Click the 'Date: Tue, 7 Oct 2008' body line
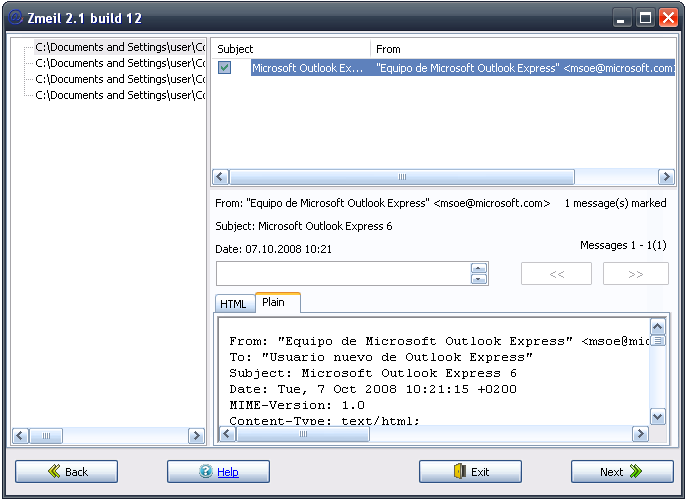Screen dimensions: 687x501 coord(373,389)
